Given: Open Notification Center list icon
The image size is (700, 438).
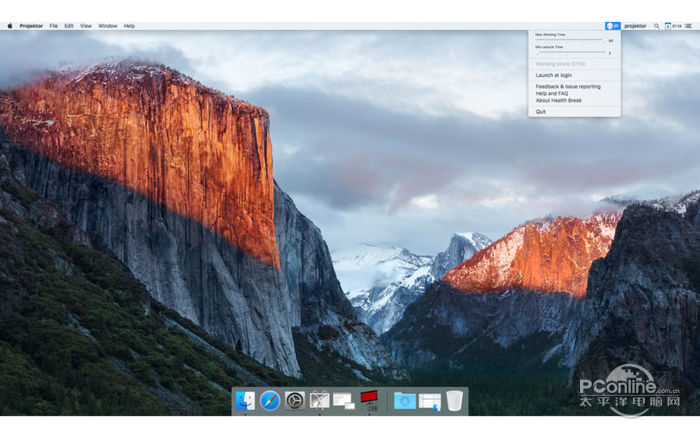Looking at the screenshot, I should pyautogui.click(x=689, y=26).
